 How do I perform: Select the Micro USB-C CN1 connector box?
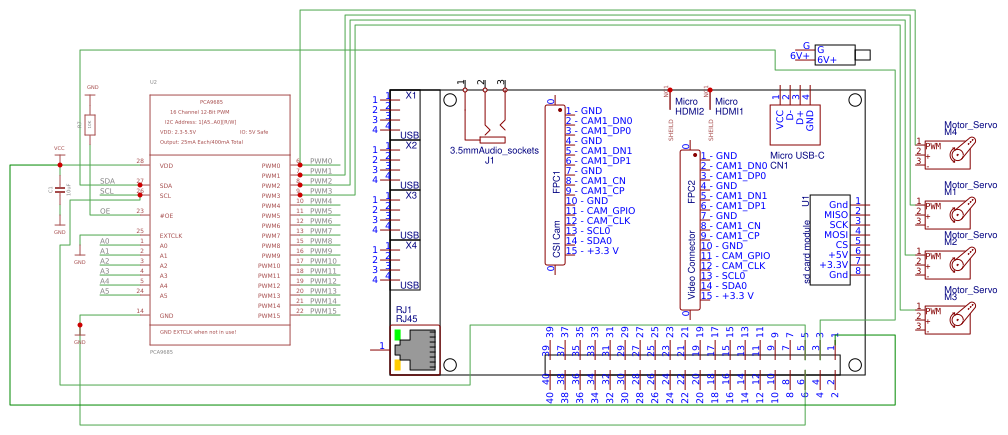pyautogui.click(x=793, y=124)
